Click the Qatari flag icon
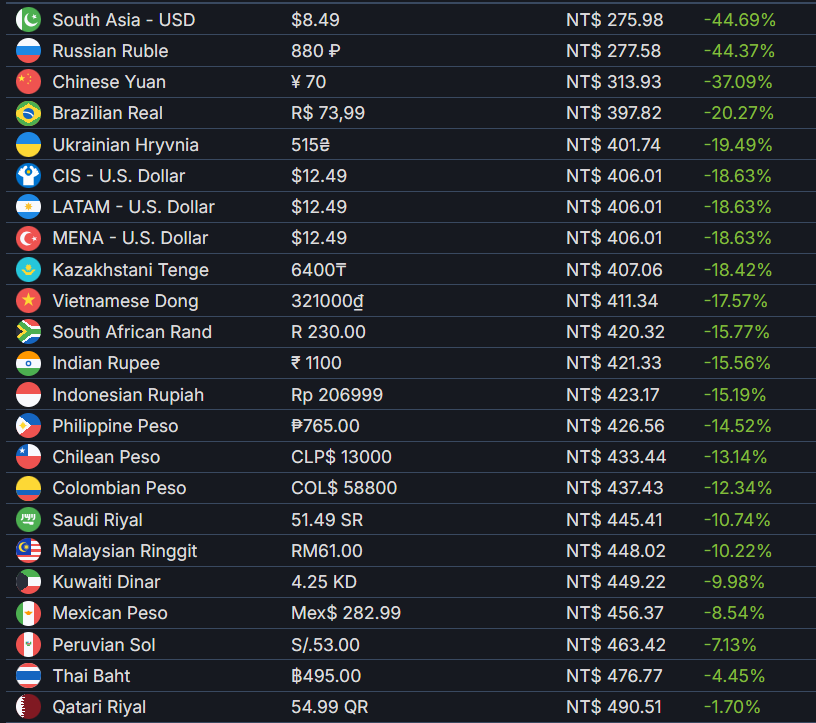This screenshot has width=816, height=723. tap(28, 707)
